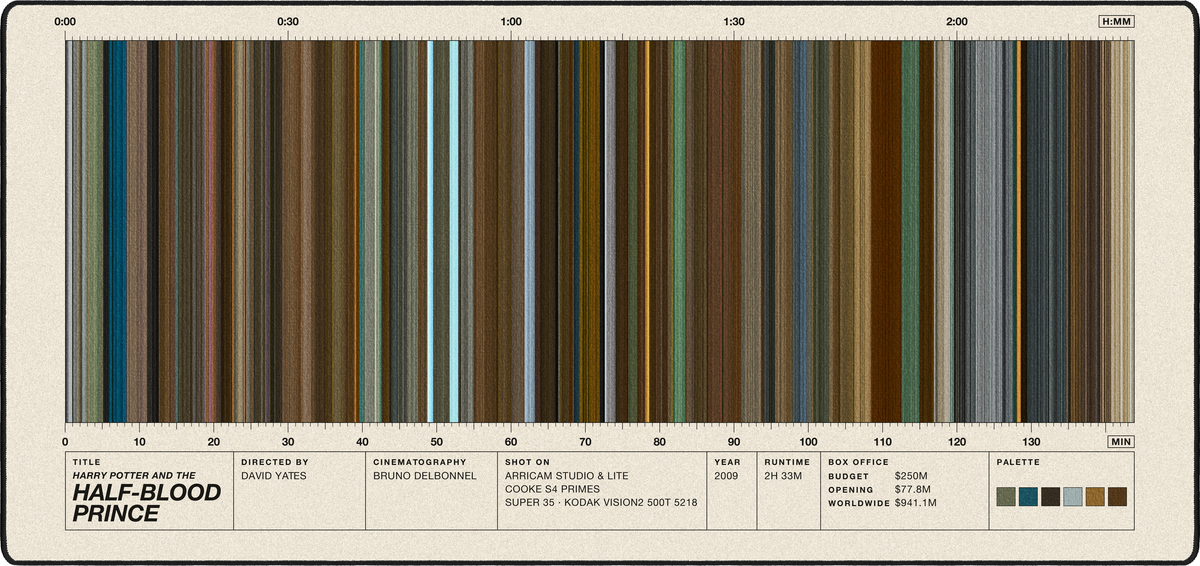Click the PALETTE heading
Viewport: 1200px width, 566px height.
(1017, 463)
